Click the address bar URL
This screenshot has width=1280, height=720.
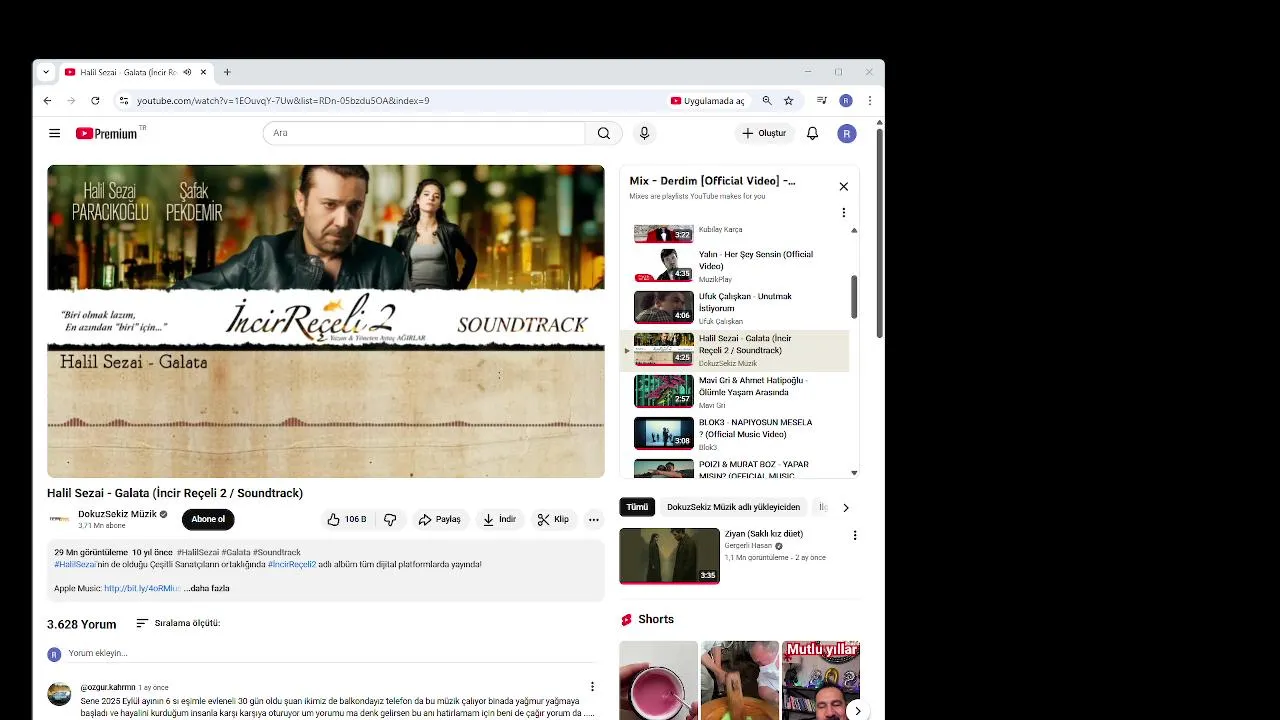pos(283,100)
